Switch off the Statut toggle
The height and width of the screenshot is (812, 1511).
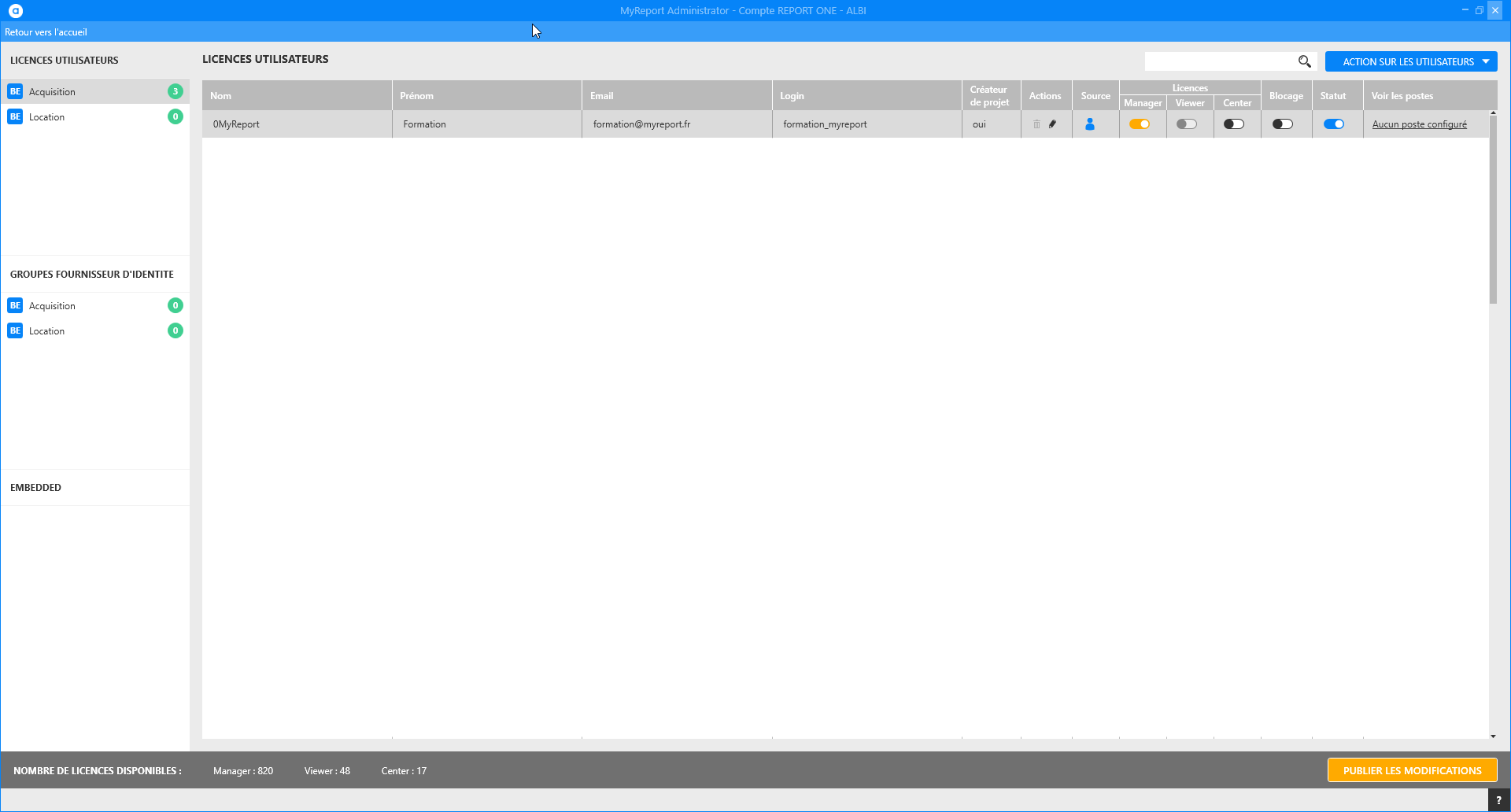click(x=1333, y=124)
